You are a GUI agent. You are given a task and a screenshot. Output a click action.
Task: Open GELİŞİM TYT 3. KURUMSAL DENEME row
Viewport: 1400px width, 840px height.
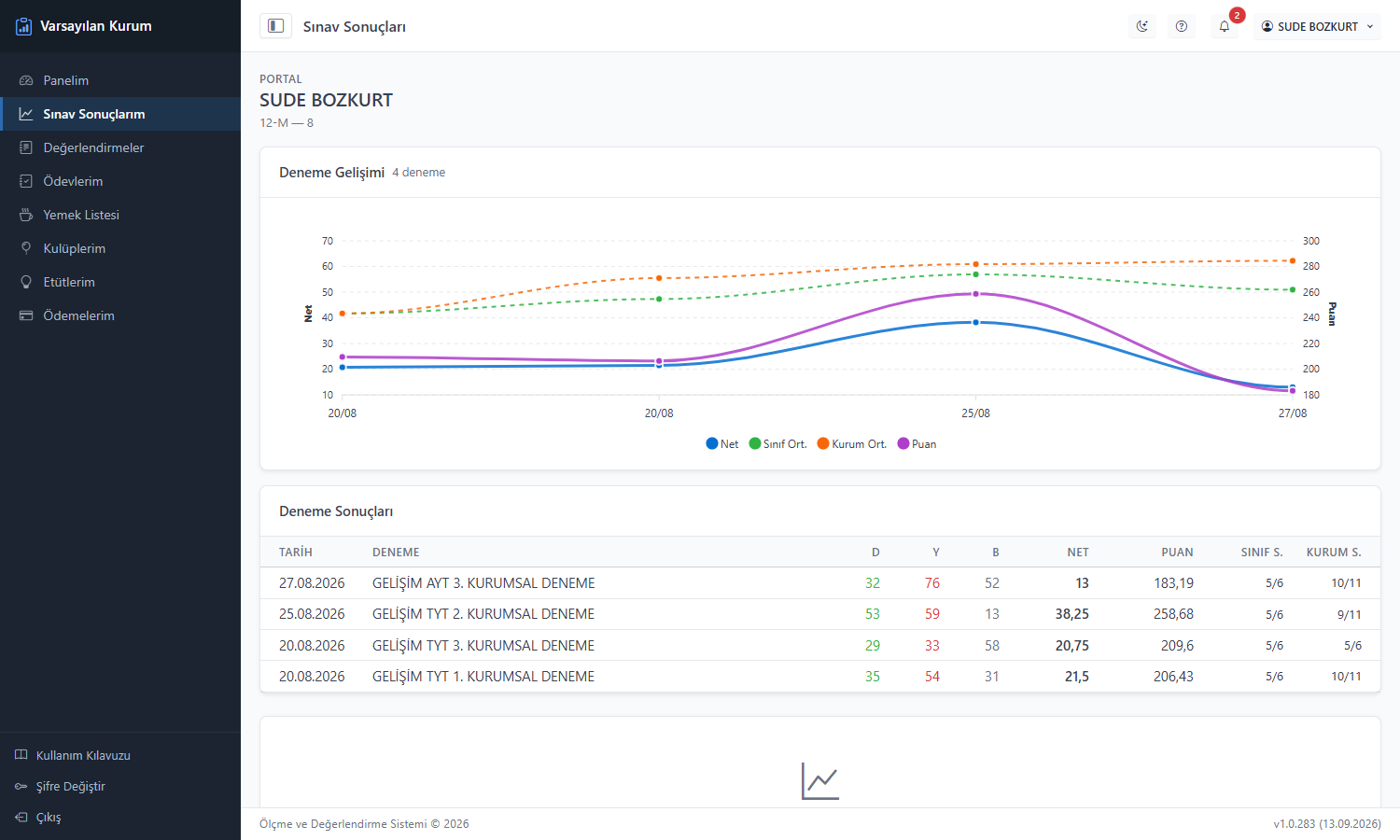click(819, 646)
